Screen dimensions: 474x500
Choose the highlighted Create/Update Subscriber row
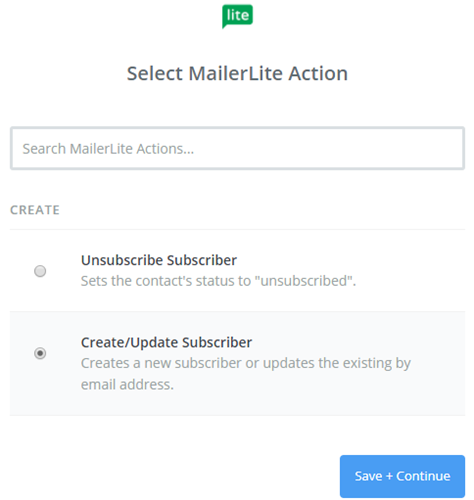coord(237,363)
